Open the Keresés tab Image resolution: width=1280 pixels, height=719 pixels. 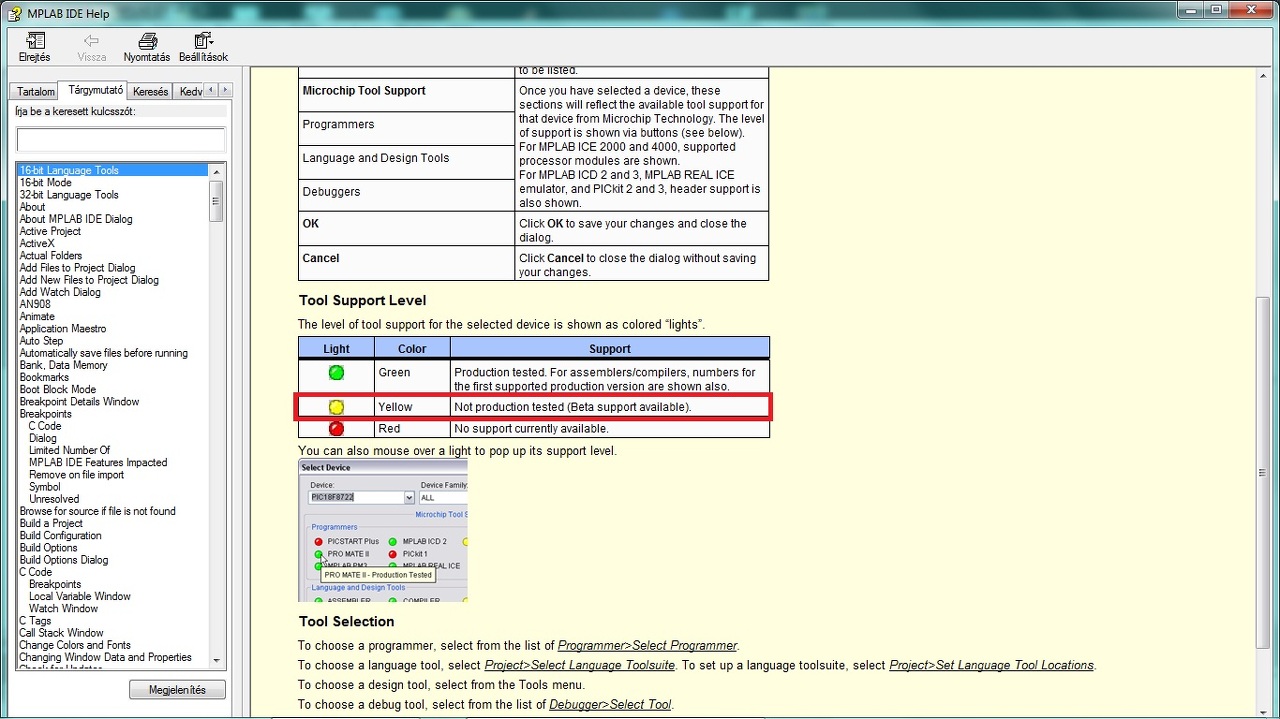151,91
